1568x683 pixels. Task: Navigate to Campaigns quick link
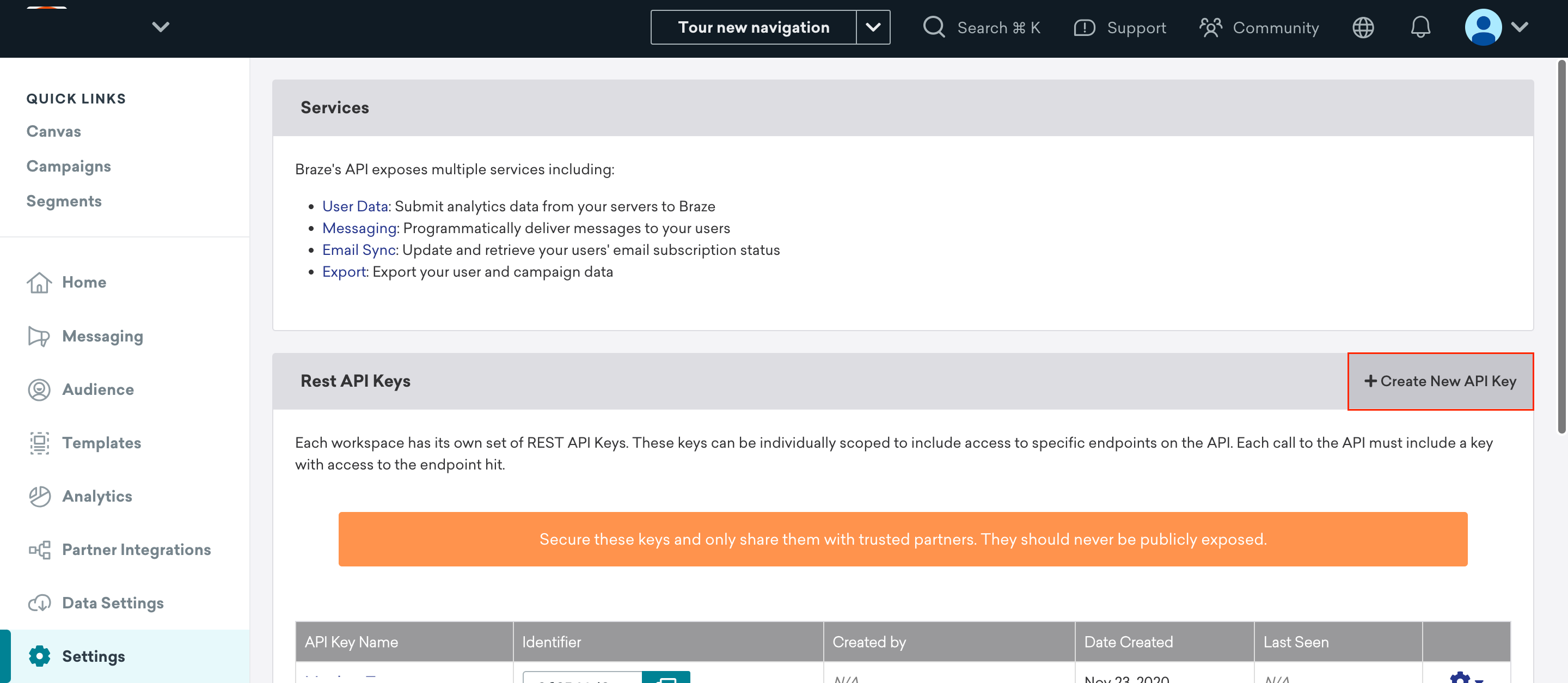point(68,166)
